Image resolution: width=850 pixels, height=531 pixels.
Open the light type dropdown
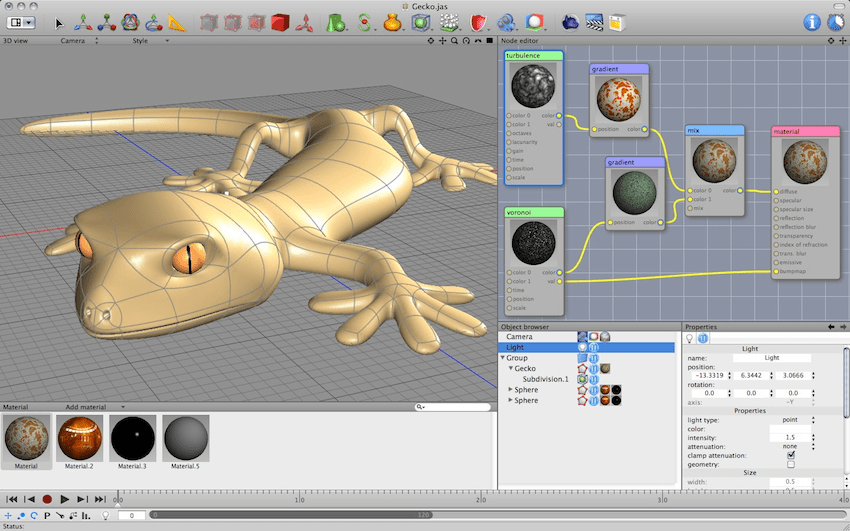[790, 419]
